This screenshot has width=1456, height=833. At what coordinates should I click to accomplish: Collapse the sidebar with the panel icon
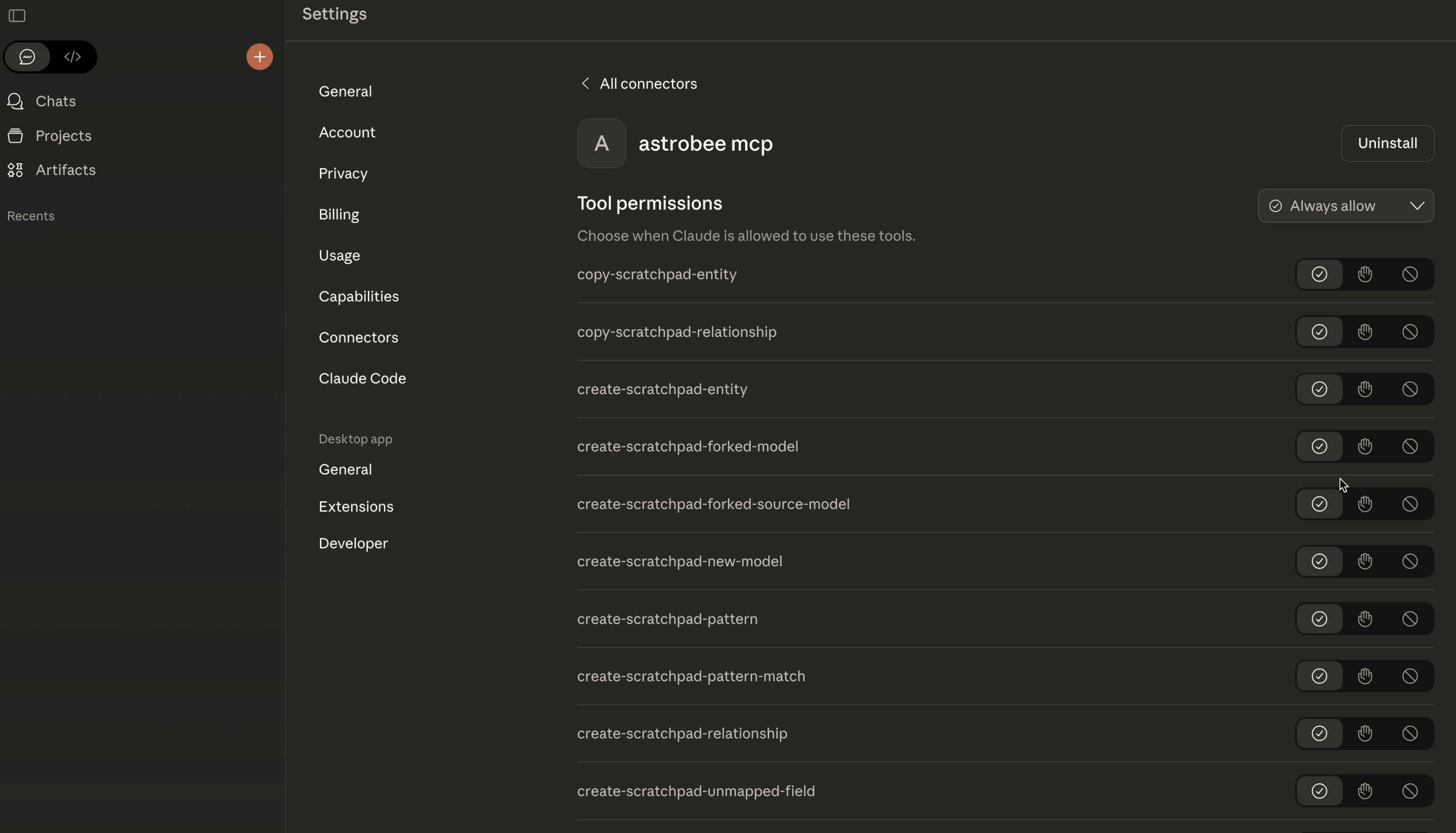coord(16,16)
